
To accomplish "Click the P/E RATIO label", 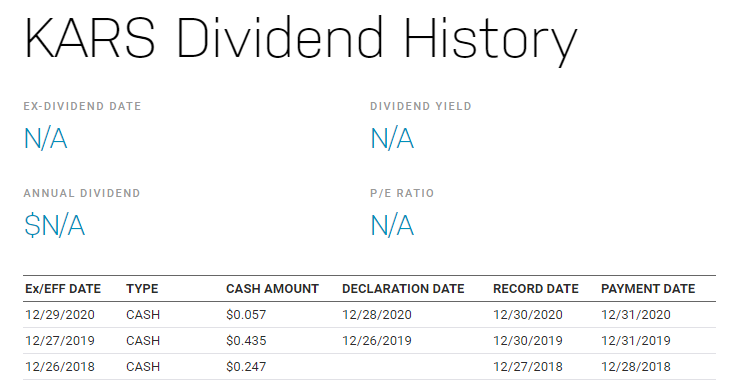I will tap(402, 193).
